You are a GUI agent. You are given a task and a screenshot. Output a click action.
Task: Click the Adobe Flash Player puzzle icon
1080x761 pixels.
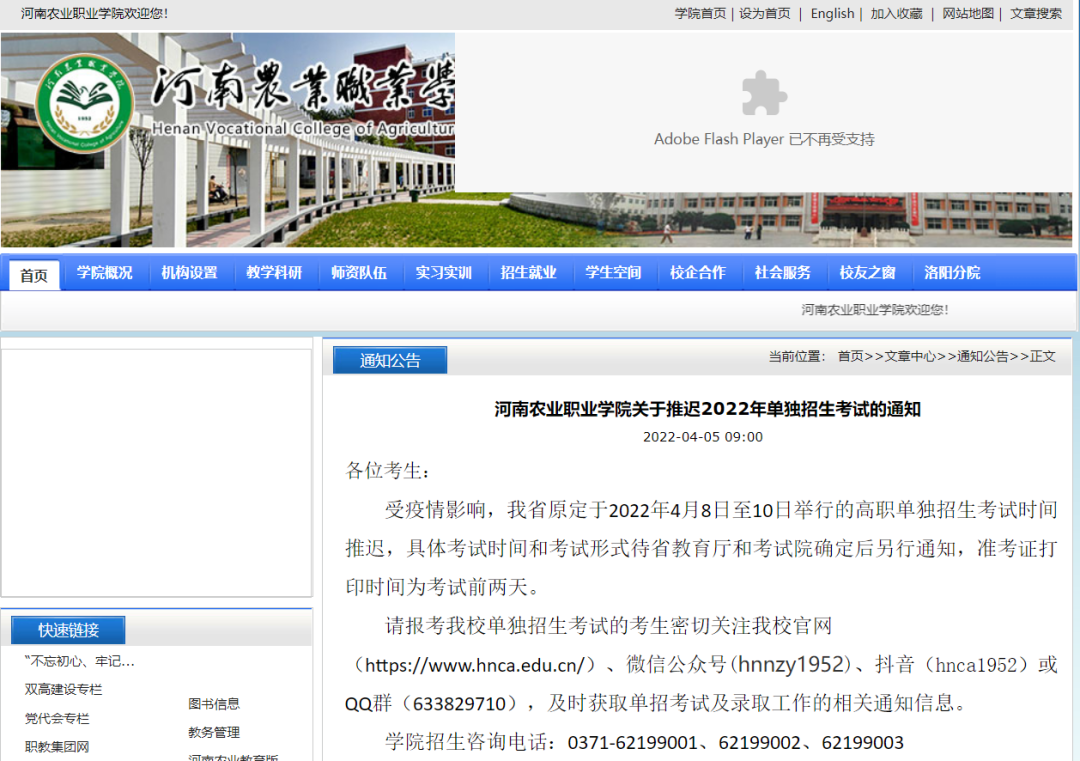(x=763, y=92)
